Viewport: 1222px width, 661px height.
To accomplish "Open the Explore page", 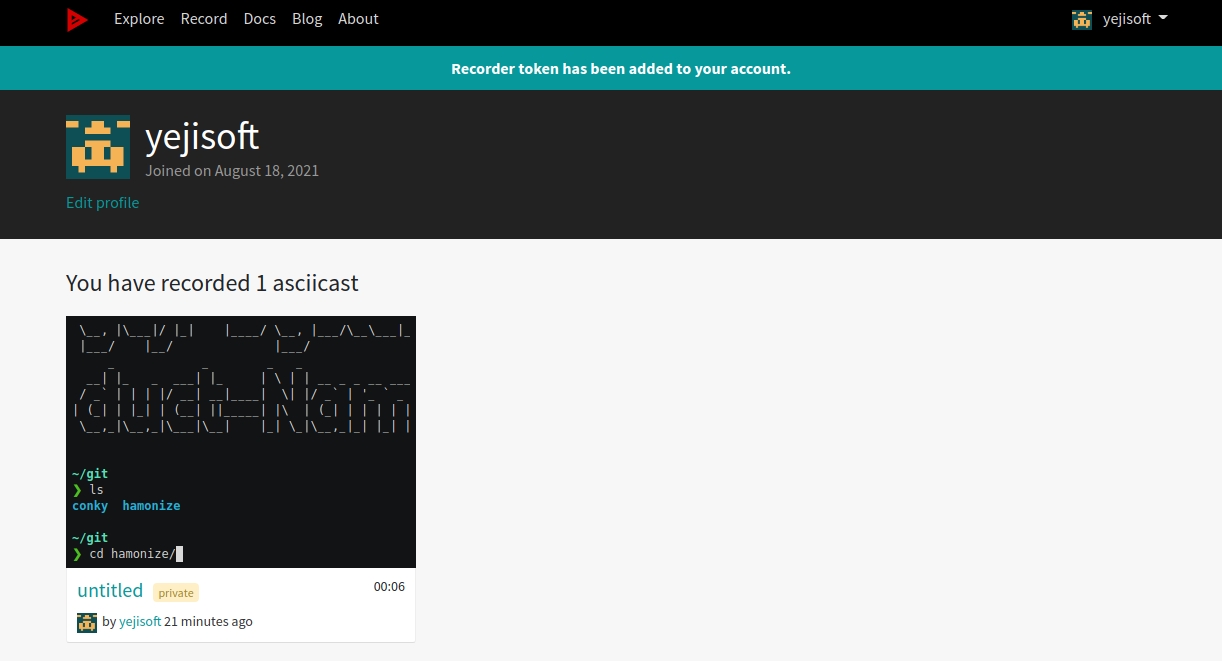I will [x=139, y=19].
